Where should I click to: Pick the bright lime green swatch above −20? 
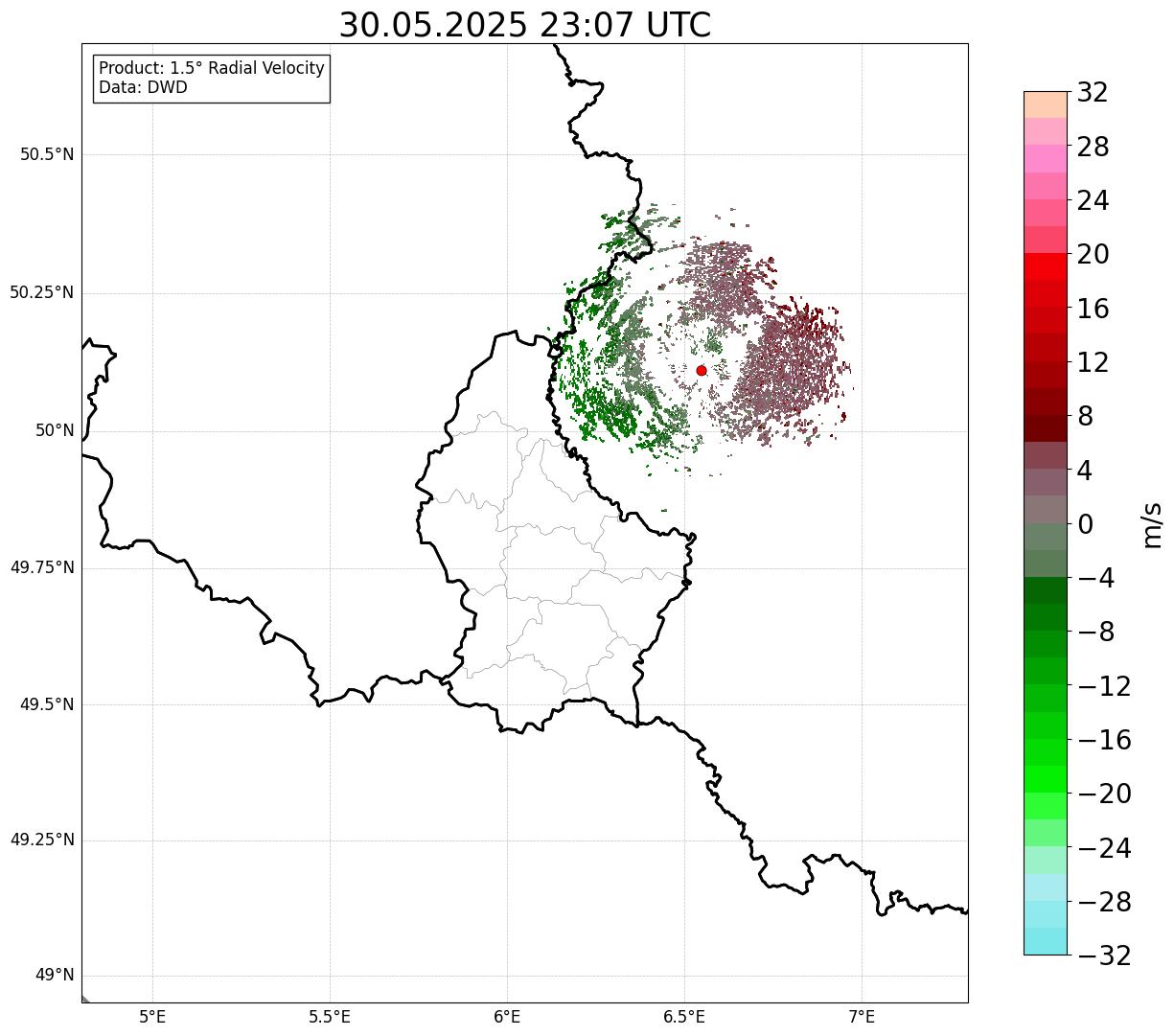1046,779
